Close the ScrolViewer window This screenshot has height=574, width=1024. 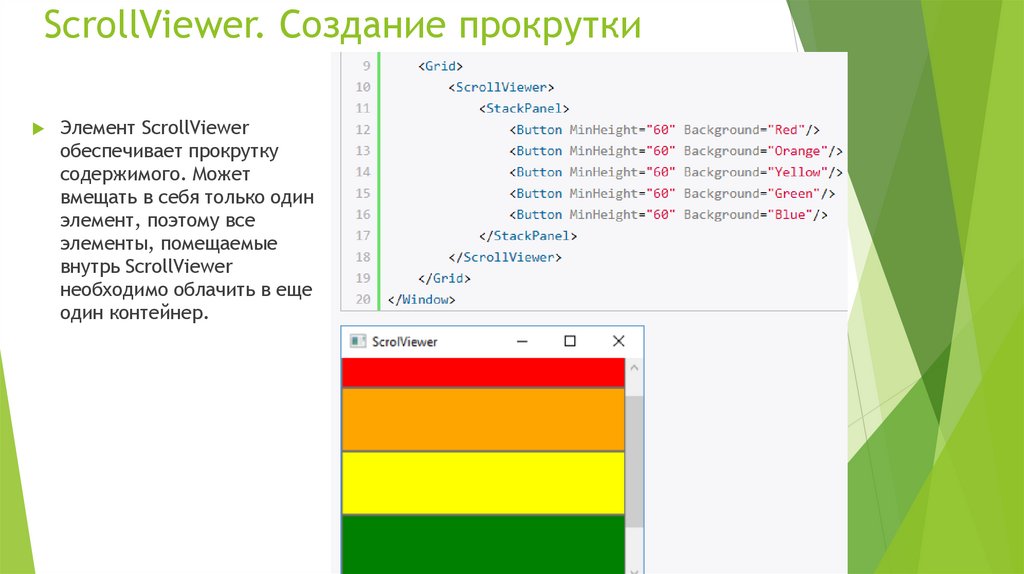click(618, 341)
